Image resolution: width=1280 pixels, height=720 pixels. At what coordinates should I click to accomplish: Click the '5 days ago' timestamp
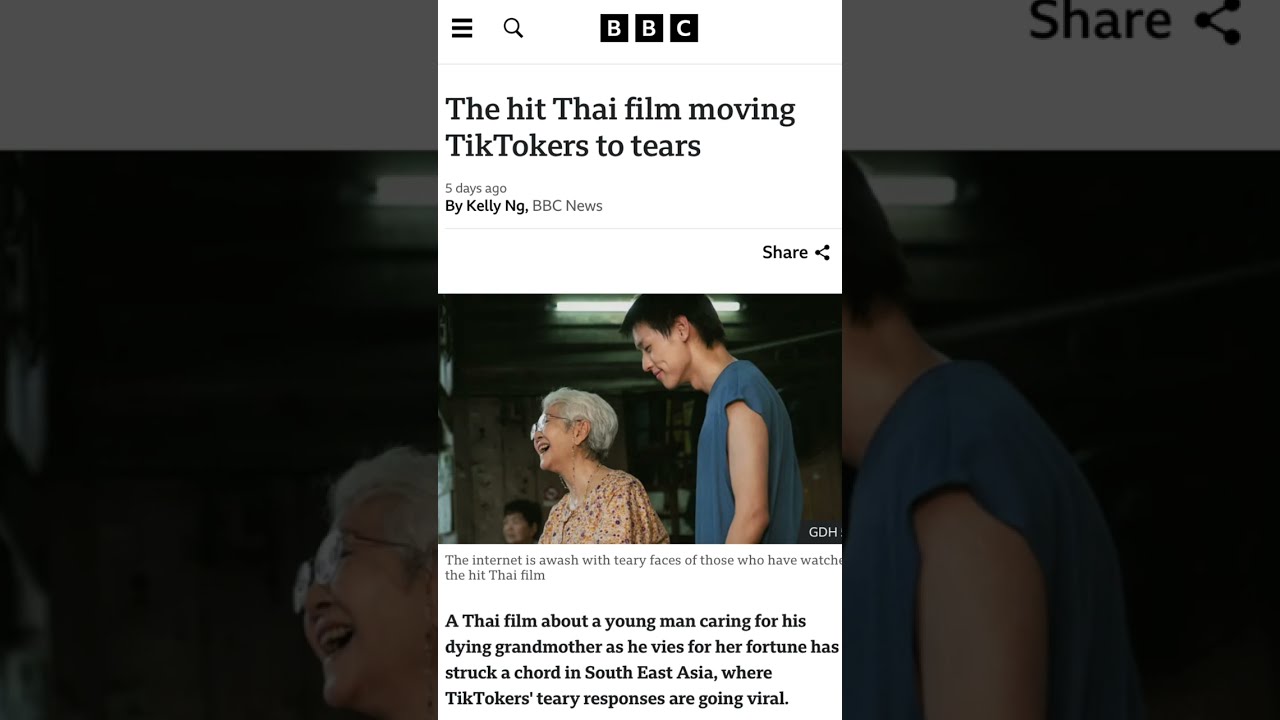pyautogui.click(x=476, y=188)
